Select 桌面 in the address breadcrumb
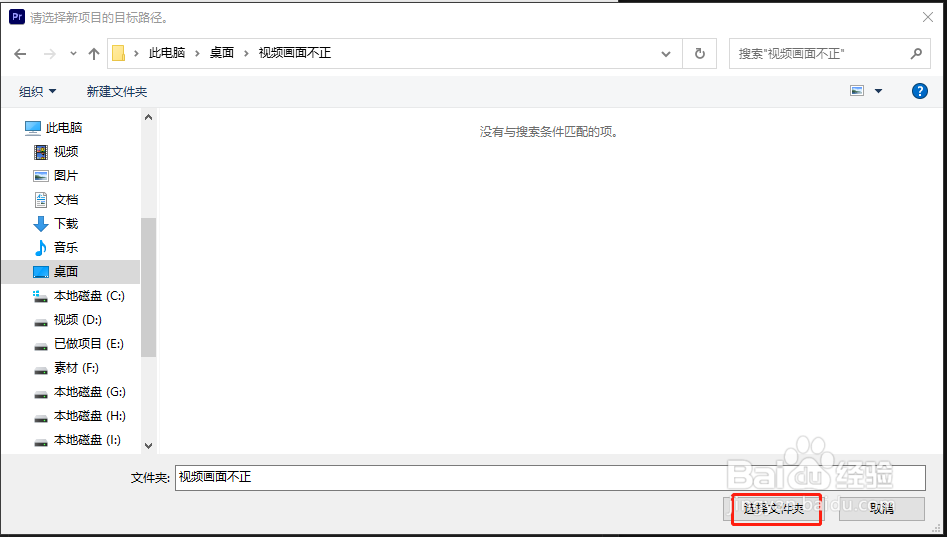This screenshot has height=537, width=947. coord(222,53)
